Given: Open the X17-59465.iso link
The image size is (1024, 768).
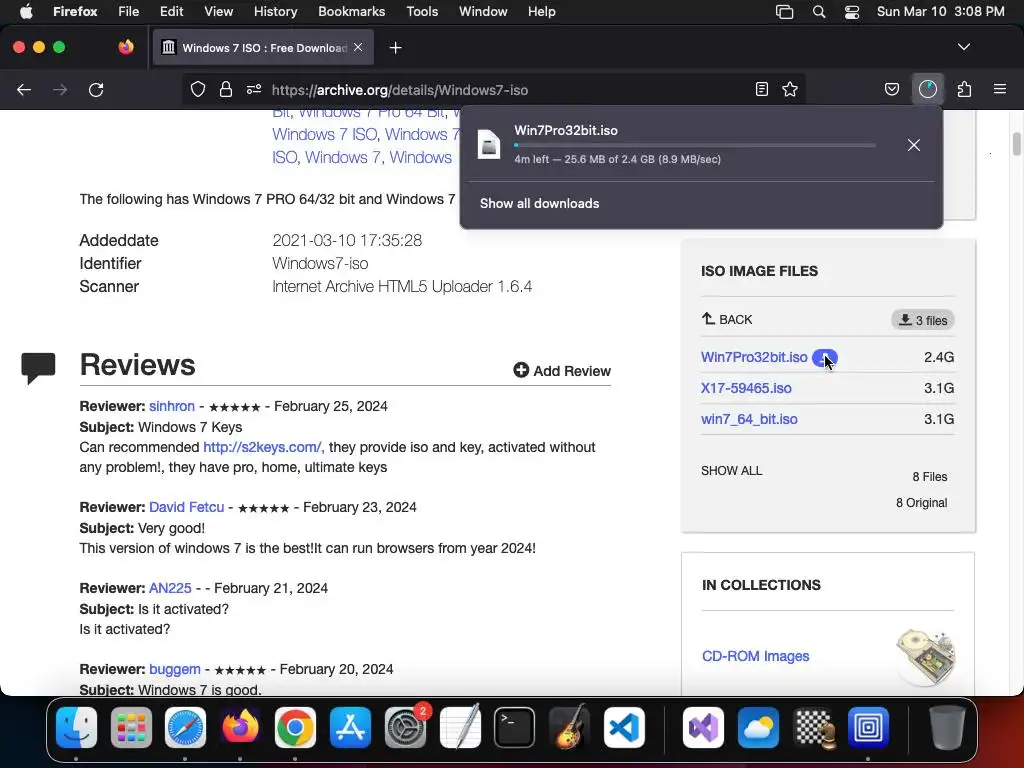Looking at the screenshot, I should (x=746, y=388).
